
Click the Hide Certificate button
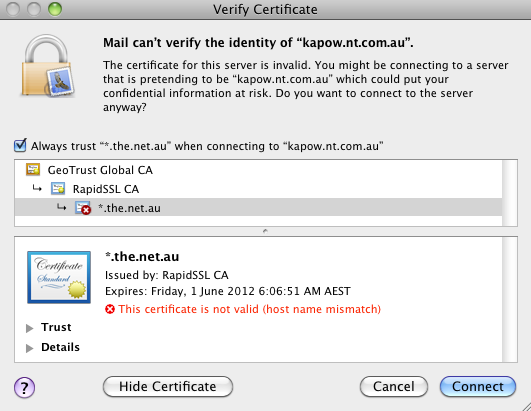tap(168, 386)
